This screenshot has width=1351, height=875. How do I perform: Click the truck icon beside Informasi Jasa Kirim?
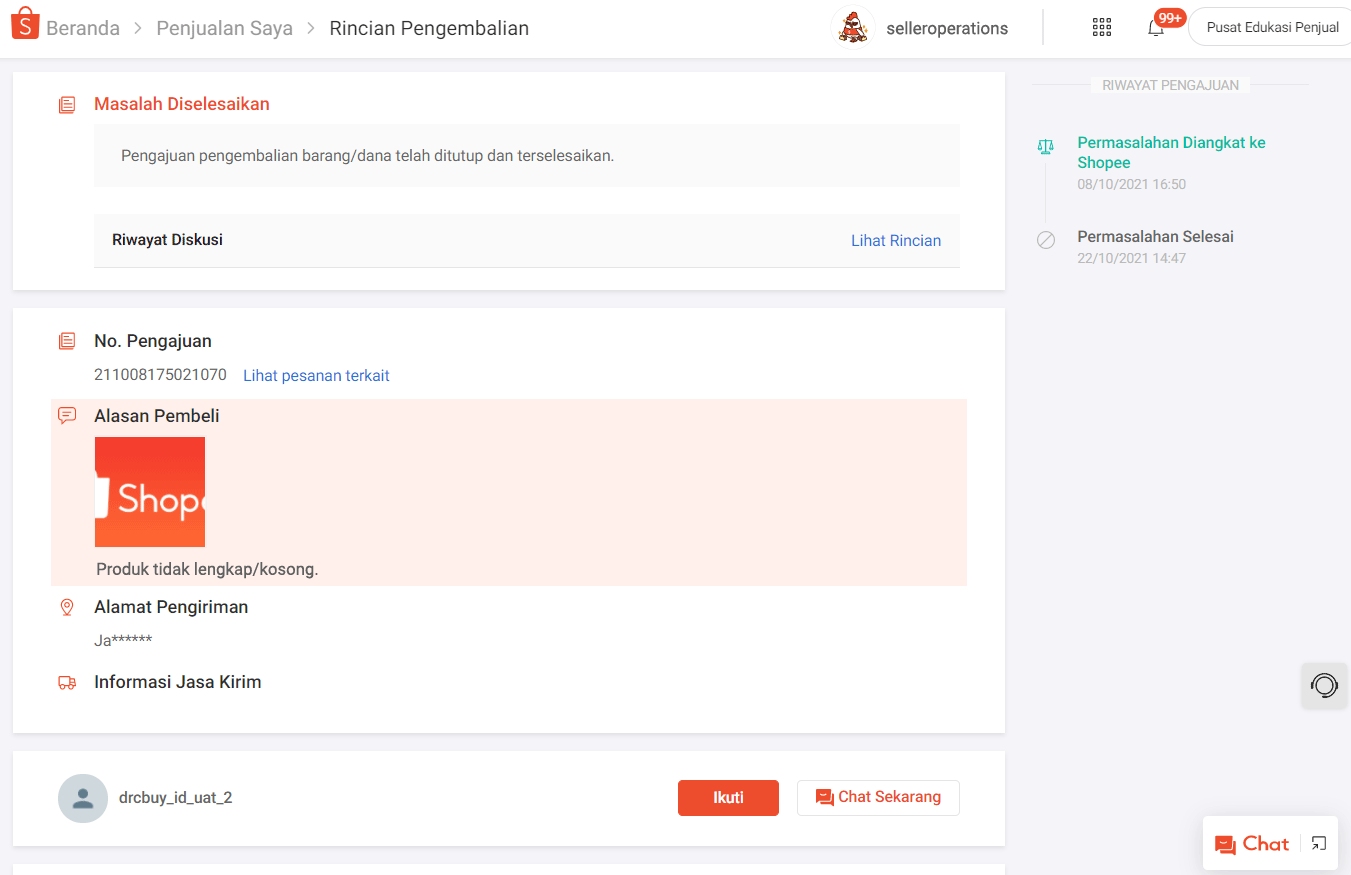coord(67,682)
